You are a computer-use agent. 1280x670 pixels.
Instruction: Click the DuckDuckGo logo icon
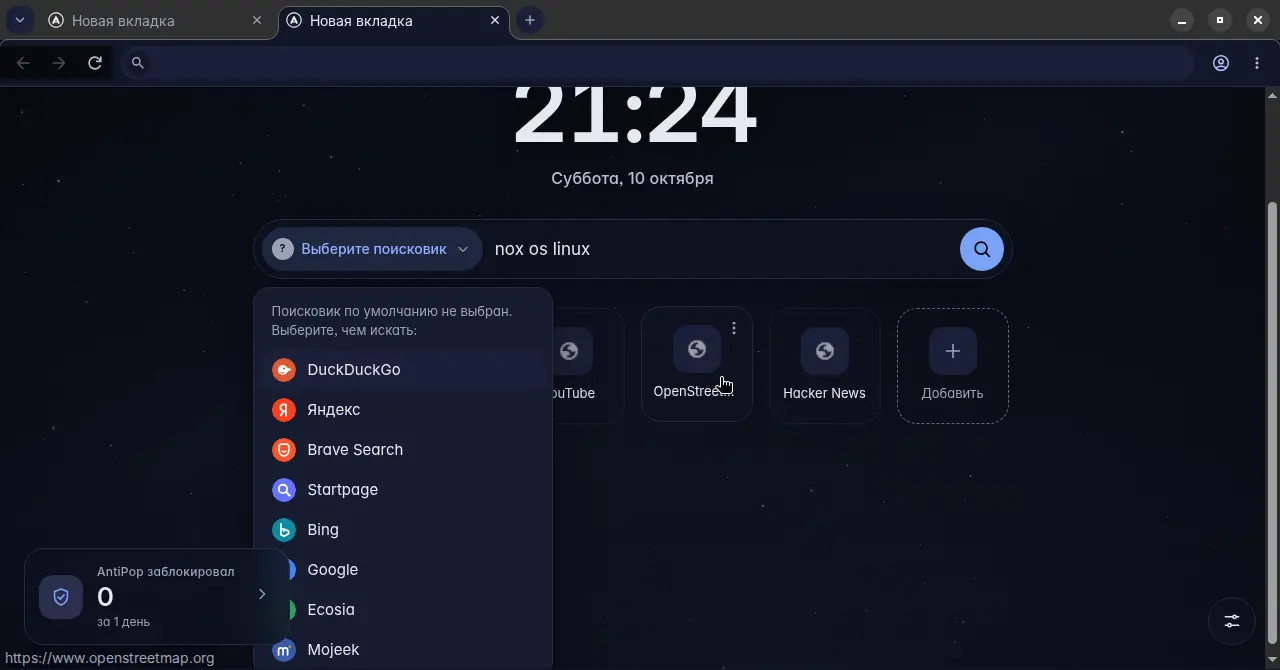[x=284, y=370]
